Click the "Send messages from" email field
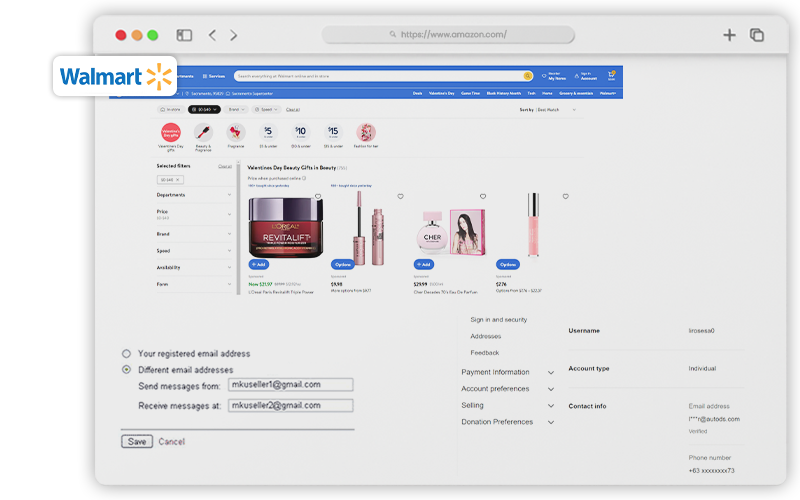 [x=290, y=384]
